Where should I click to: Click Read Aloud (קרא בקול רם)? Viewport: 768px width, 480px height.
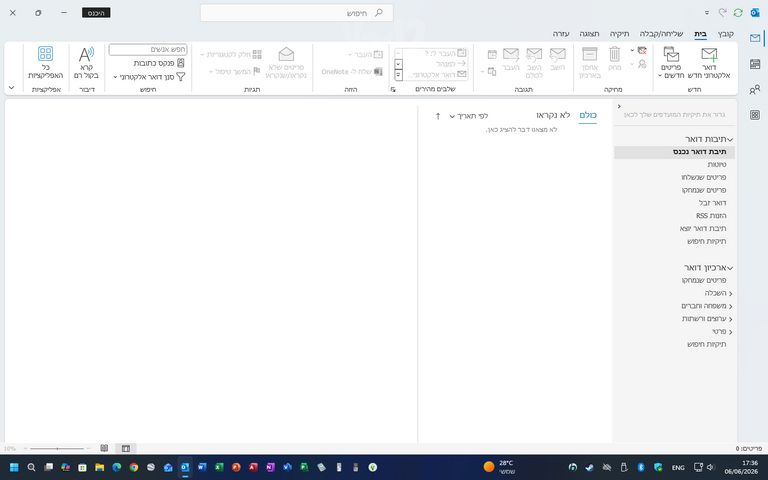coord(86,63)
